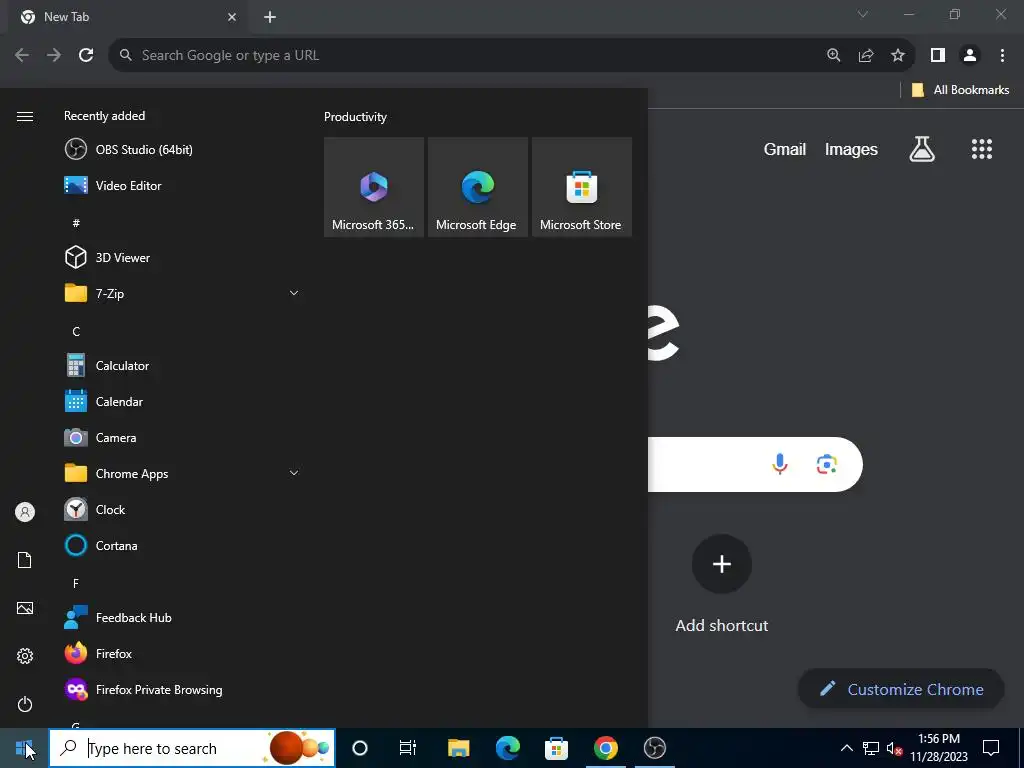Image resolution: width=1024 pixels, height=768 pixels.
Task: Launch Video Editor from Recently added
Action: [x=182, y=185]
